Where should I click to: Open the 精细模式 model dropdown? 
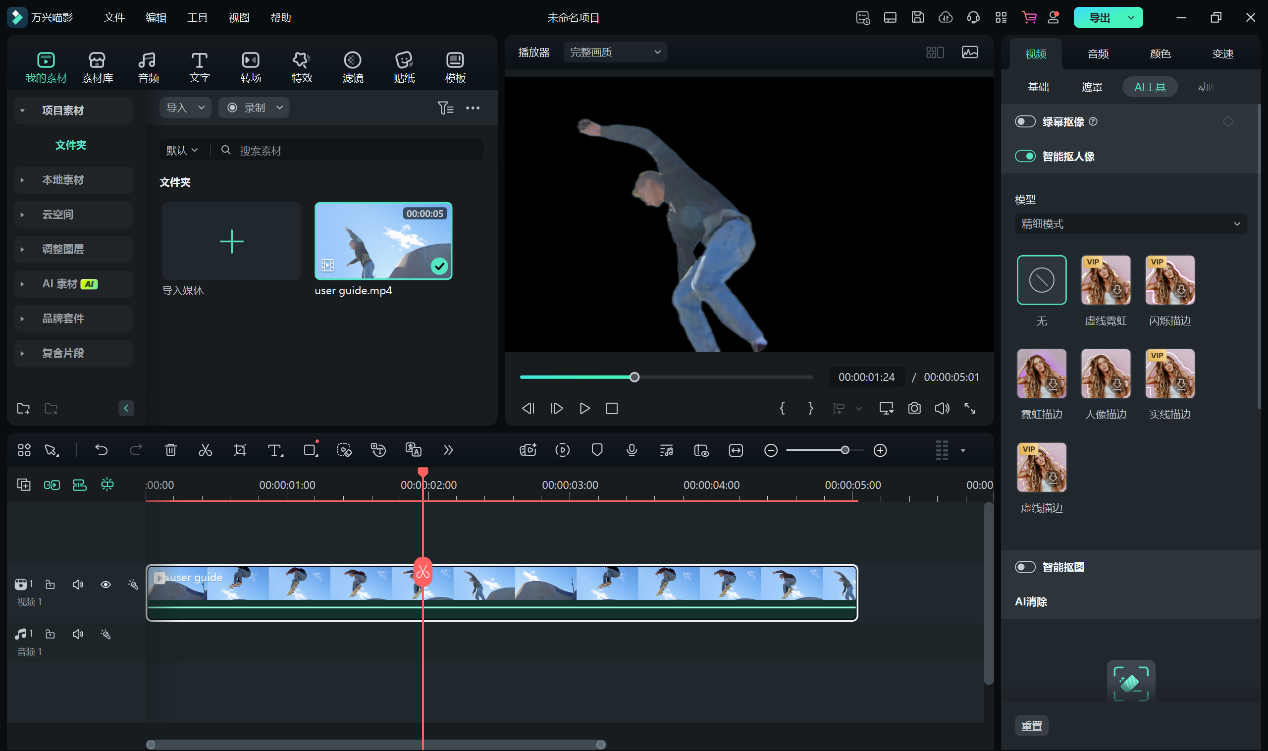pyautogui.click(x=1130, y=224)
